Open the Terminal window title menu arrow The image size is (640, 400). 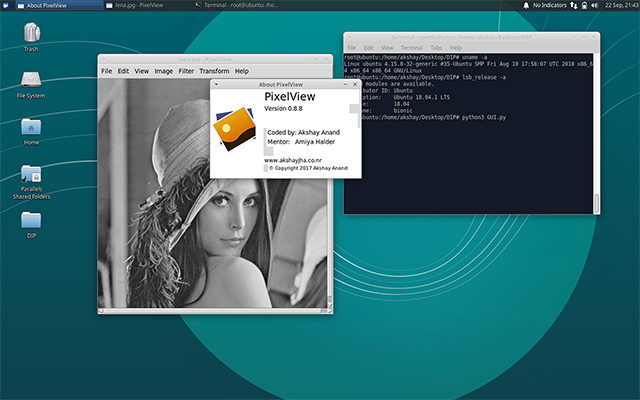pos(350,37)
